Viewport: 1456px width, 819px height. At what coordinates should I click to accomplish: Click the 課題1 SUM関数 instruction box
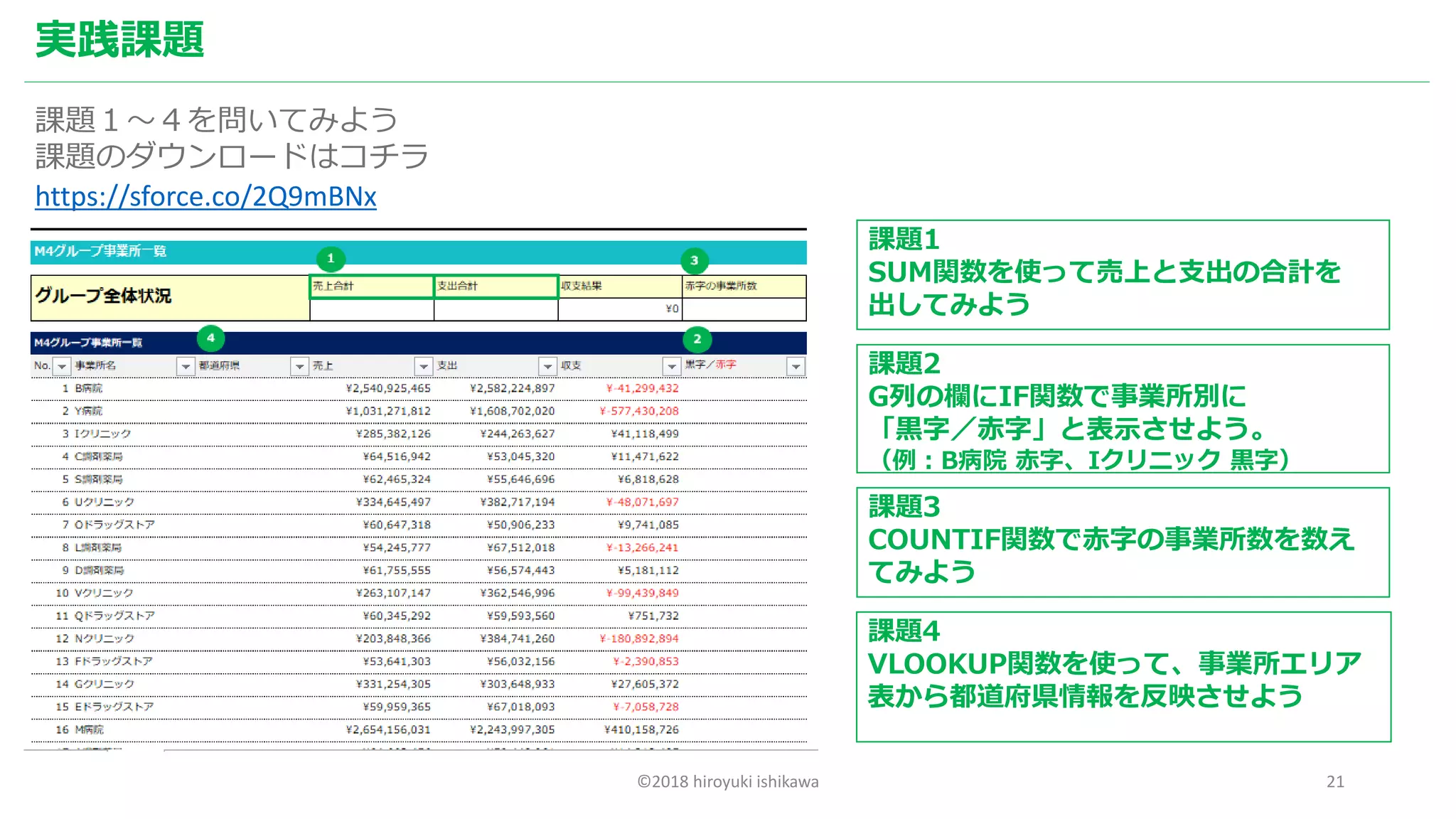point(1123,274)
